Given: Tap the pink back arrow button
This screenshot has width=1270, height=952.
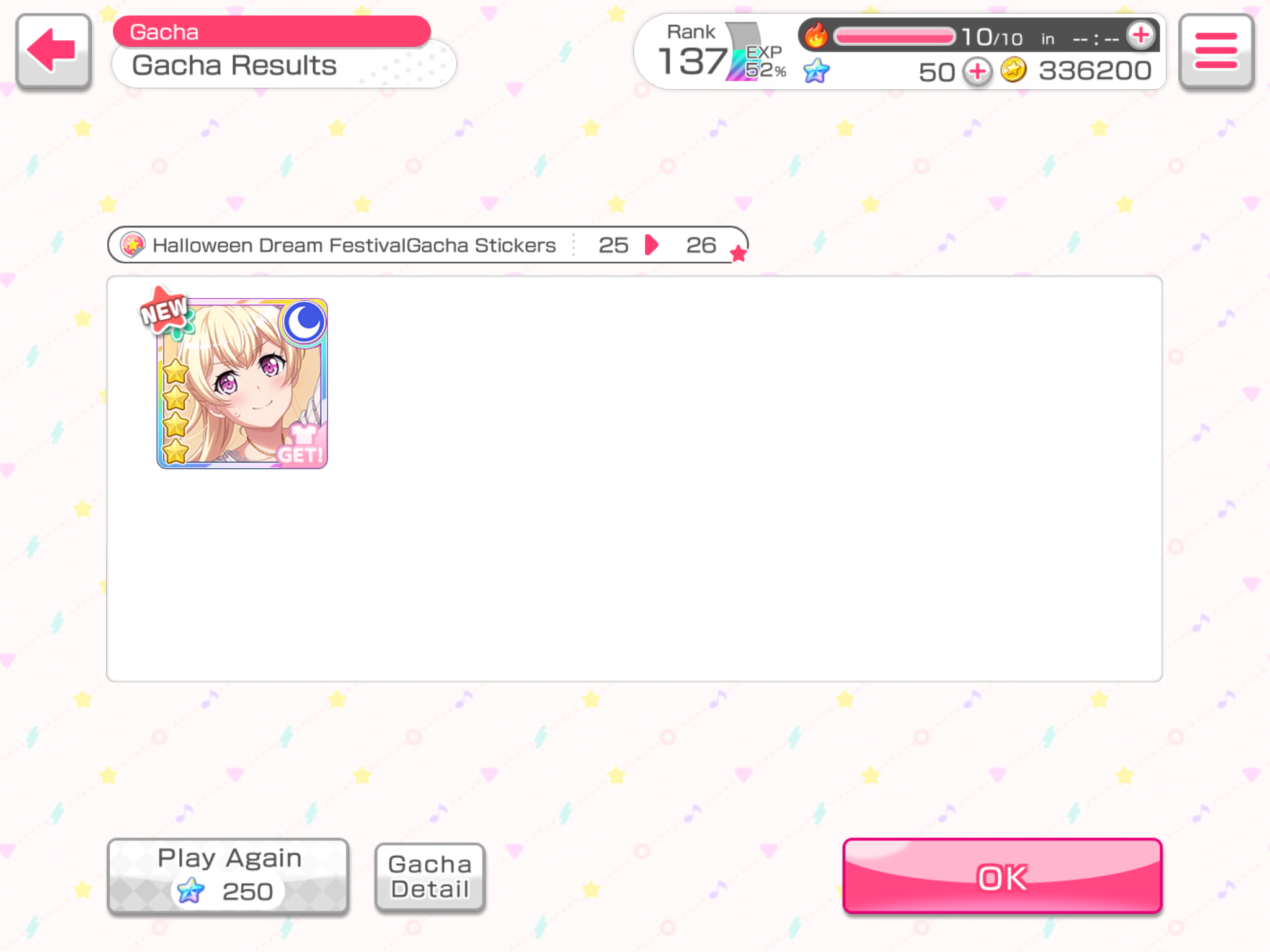Looking at the screenshot, I should tap(54, 52).
